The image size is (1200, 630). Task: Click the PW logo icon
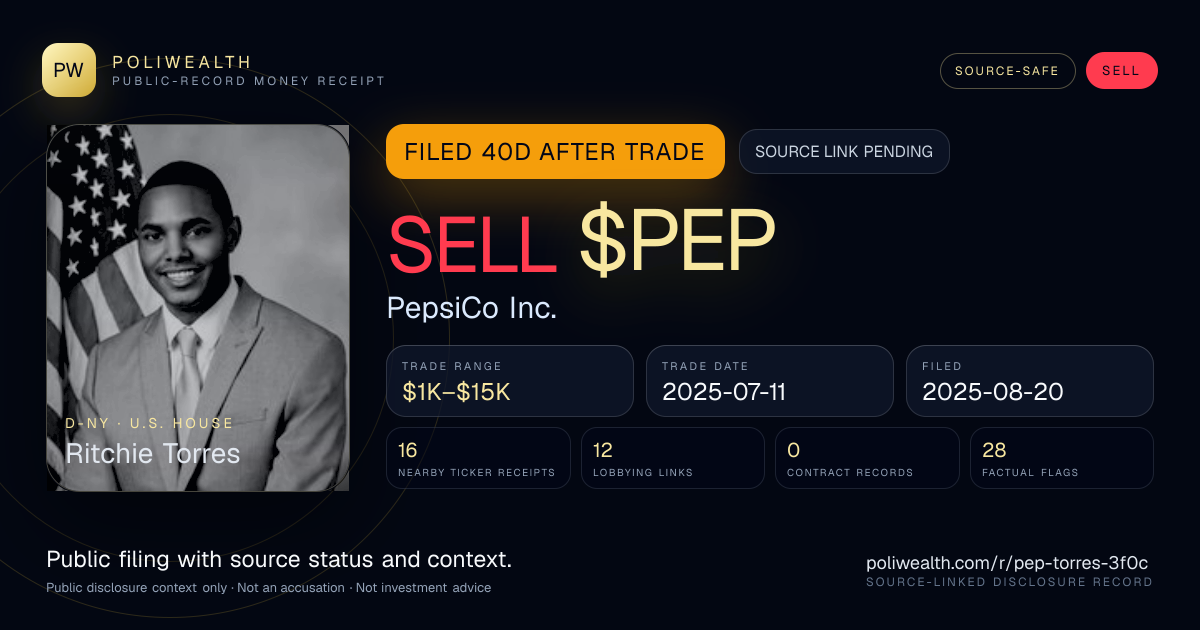[x=69, y=70]
